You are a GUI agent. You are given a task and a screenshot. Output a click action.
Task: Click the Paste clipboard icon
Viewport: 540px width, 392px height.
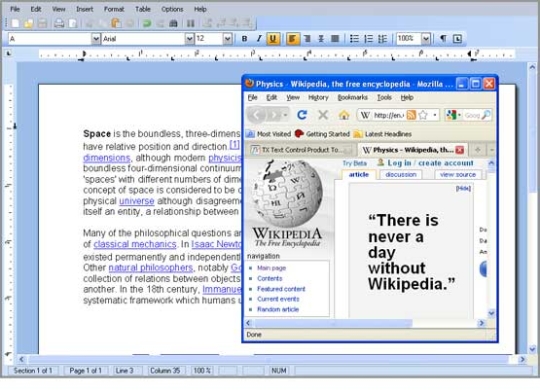click(116, 23)
